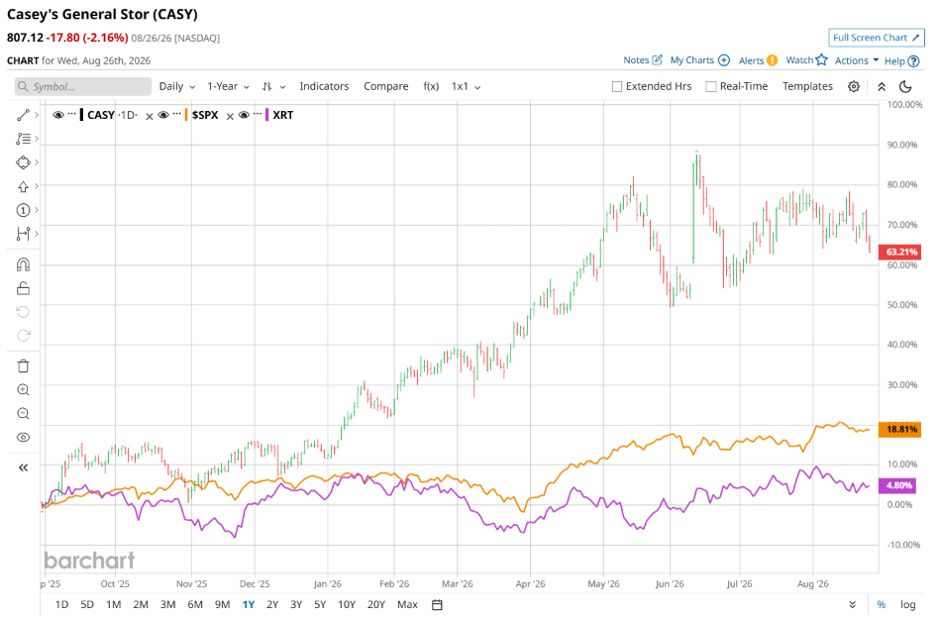Toggle CASY series visibility eye
Screen dimensions: 940x619
[58, 115]
